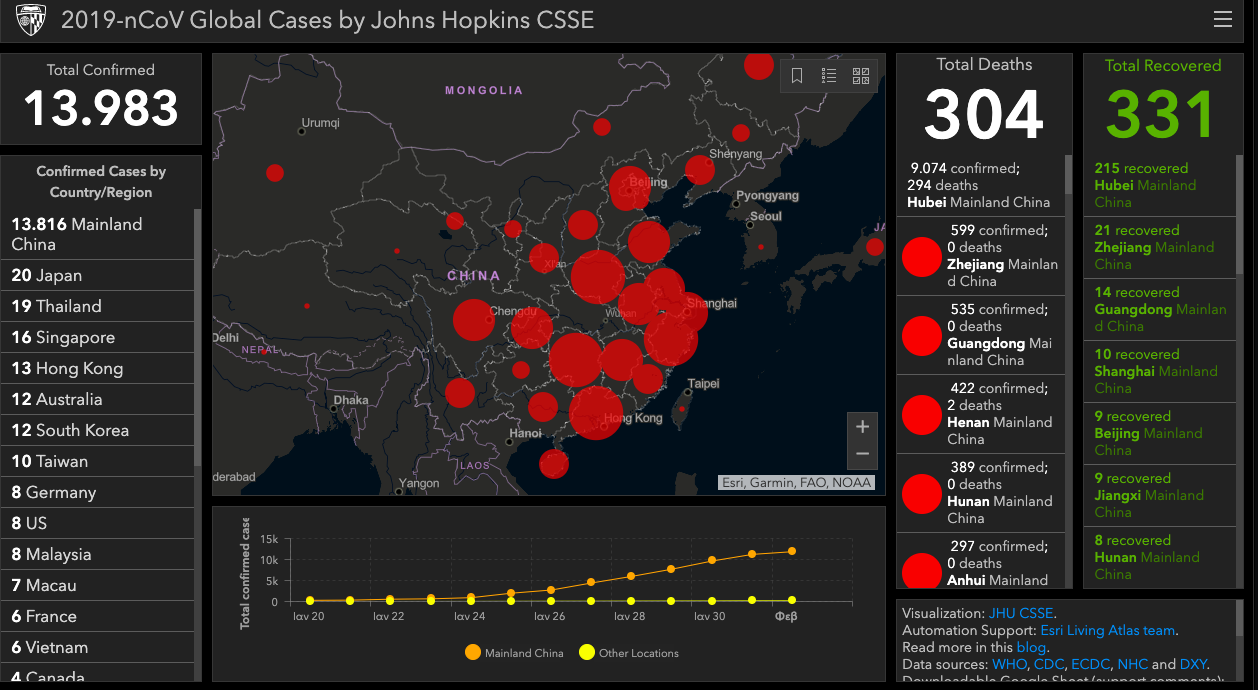
Task: Open the hamburger menu in the header
Action: pos(1222,20)
